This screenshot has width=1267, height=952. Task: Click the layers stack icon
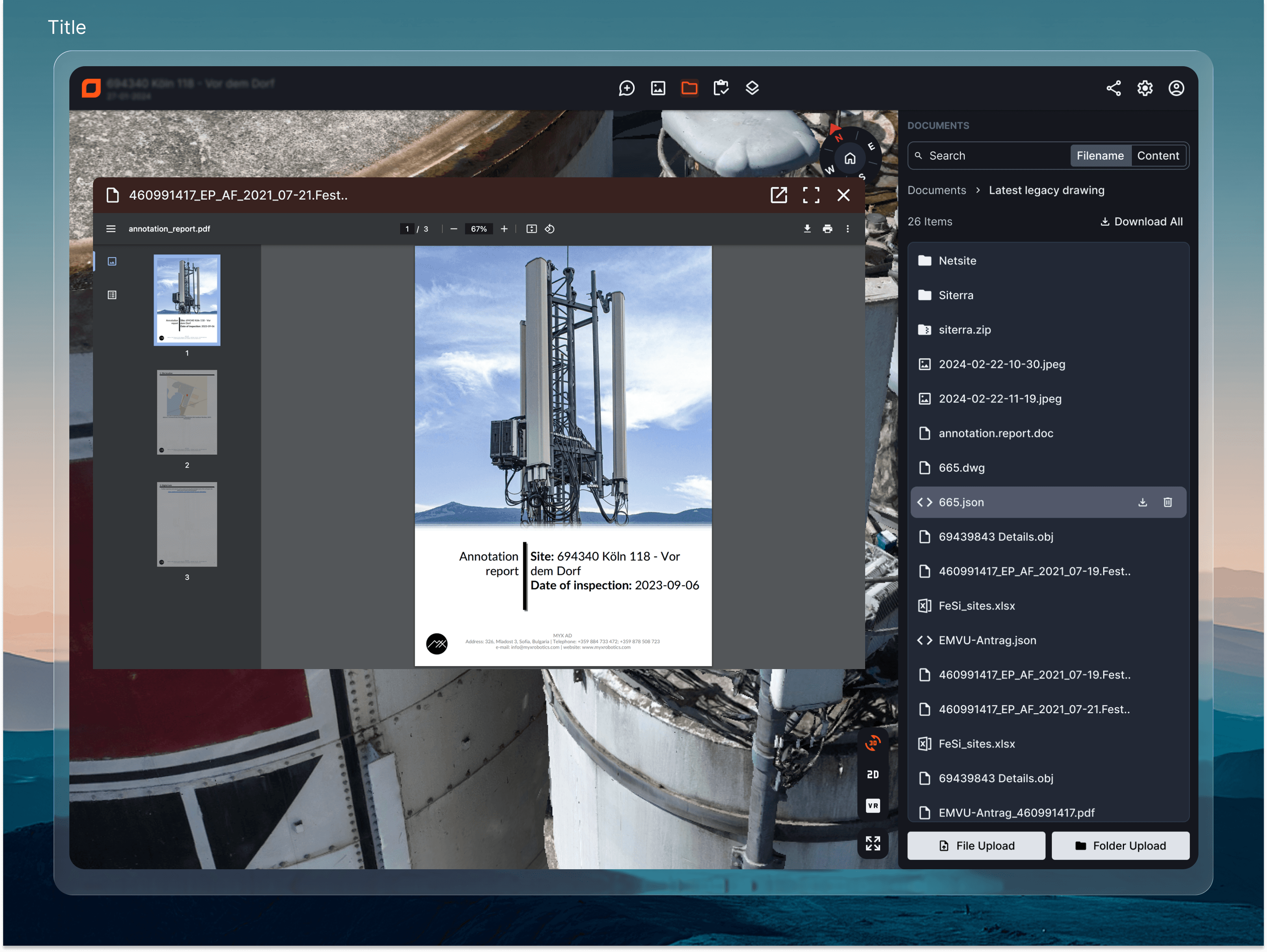point(752,88)
